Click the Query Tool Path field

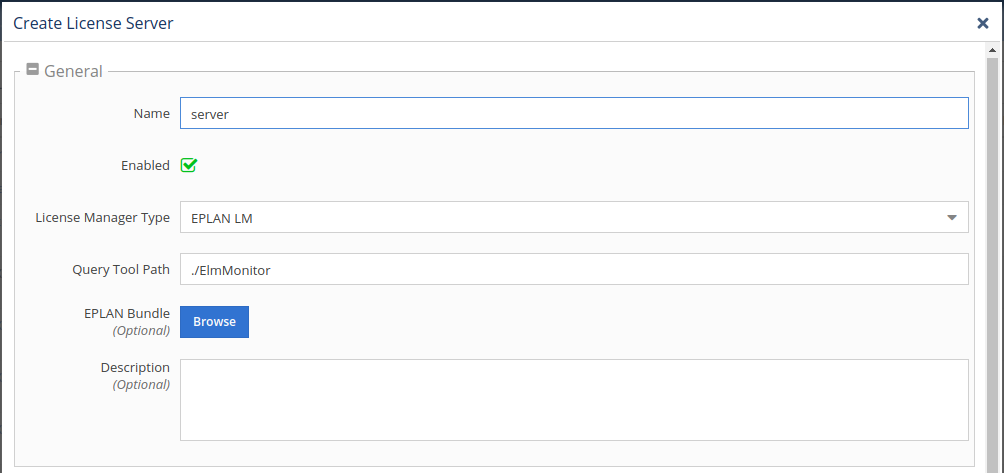click(x=573, y=269)
